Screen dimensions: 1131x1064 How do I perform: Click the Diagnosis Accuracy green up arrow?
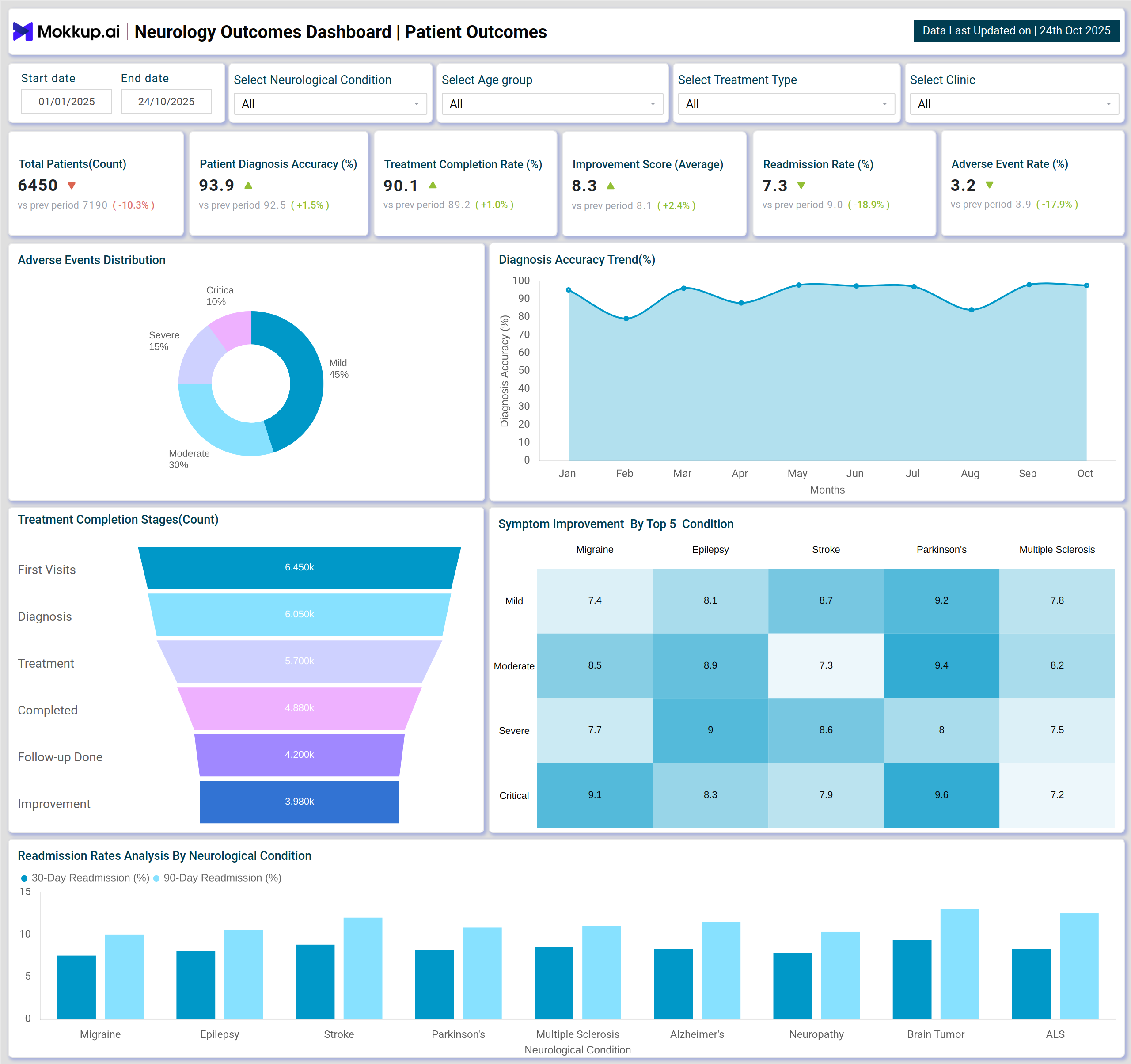248,186
